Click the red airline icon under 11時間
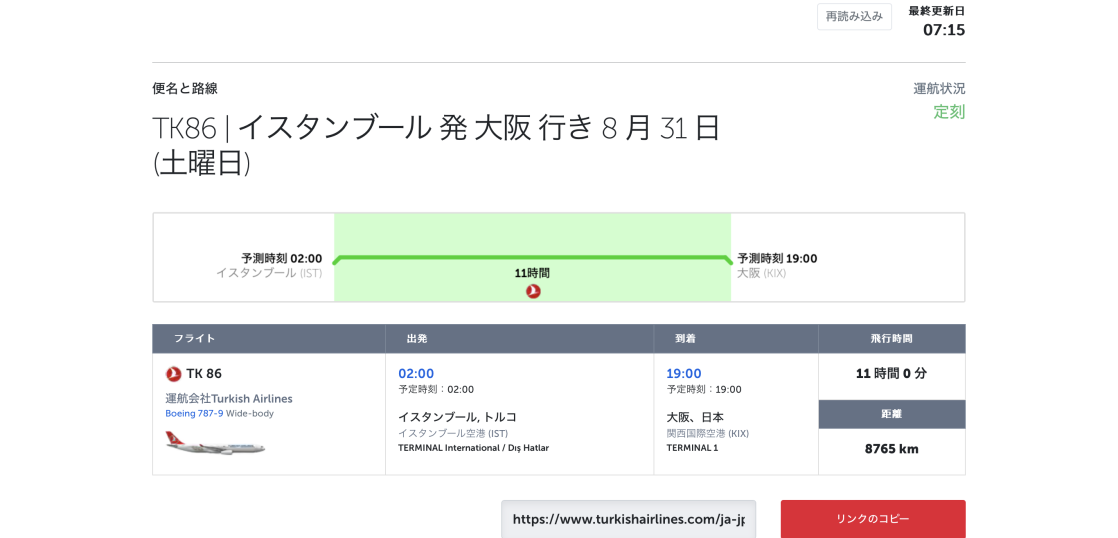This screenshot has width=1118, height=538. point(533,291)
